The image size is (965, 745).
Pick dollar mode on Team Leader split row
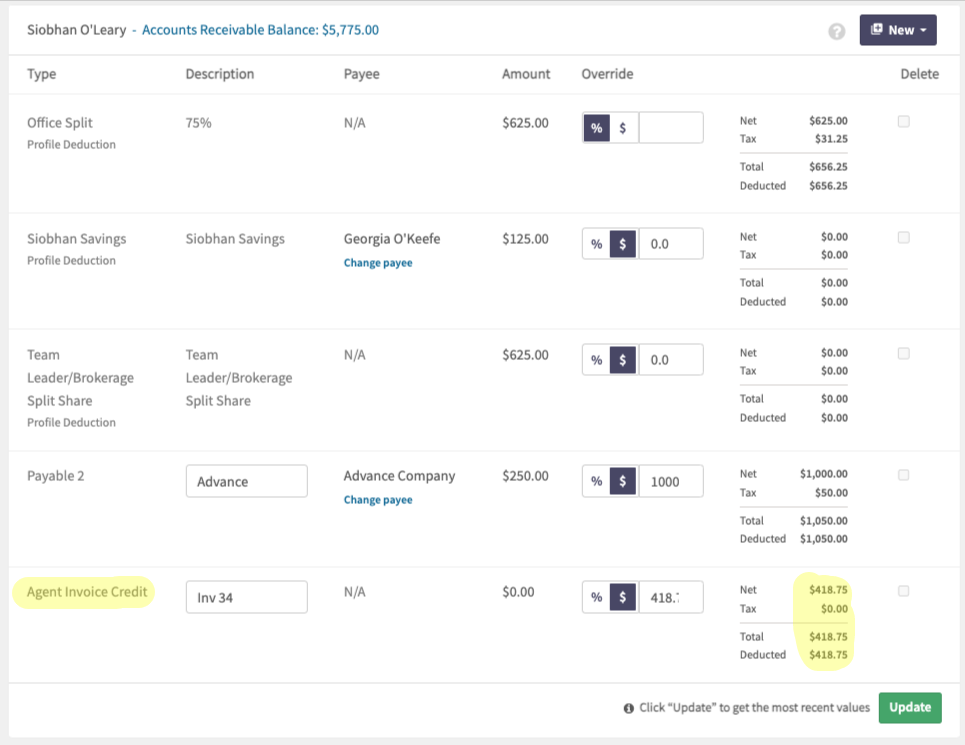point(623,360)
